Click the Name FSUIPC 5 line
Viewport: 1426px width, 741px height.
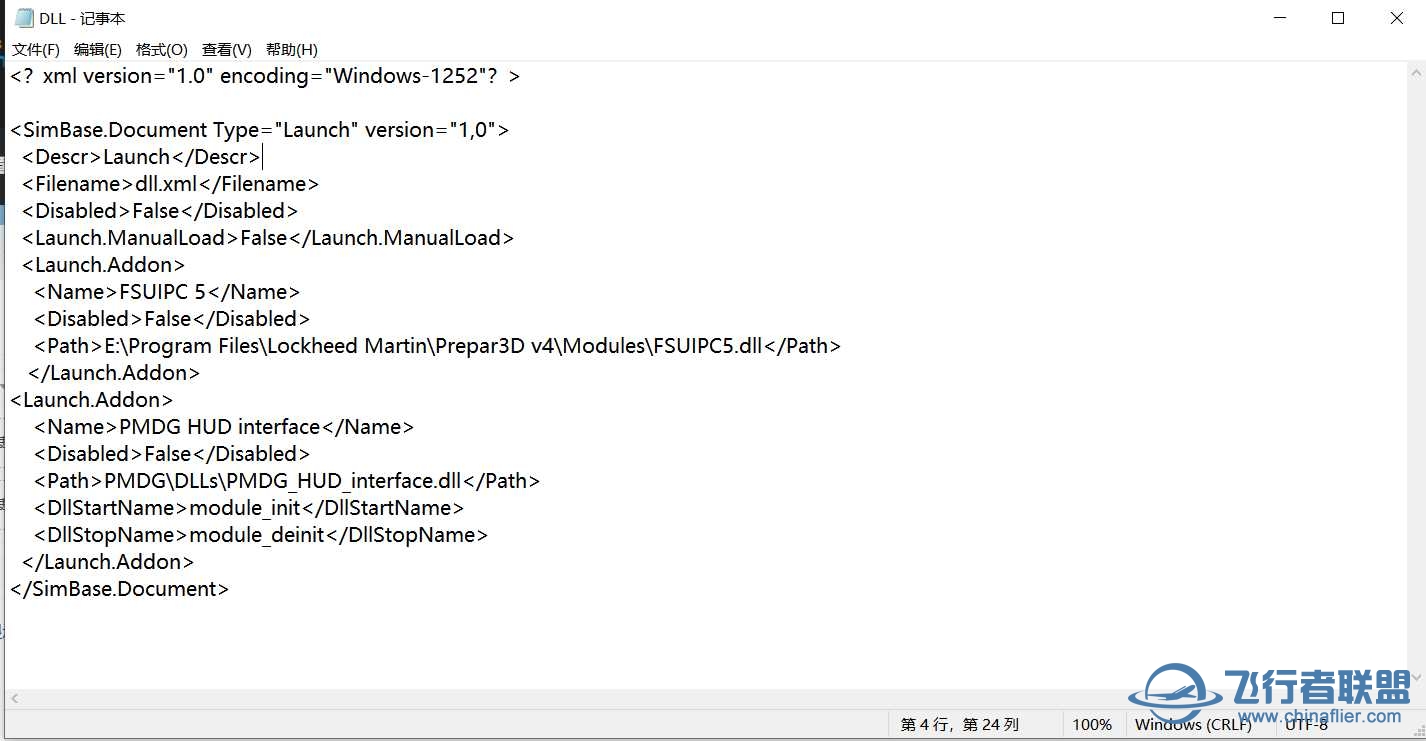pos(167,292)
